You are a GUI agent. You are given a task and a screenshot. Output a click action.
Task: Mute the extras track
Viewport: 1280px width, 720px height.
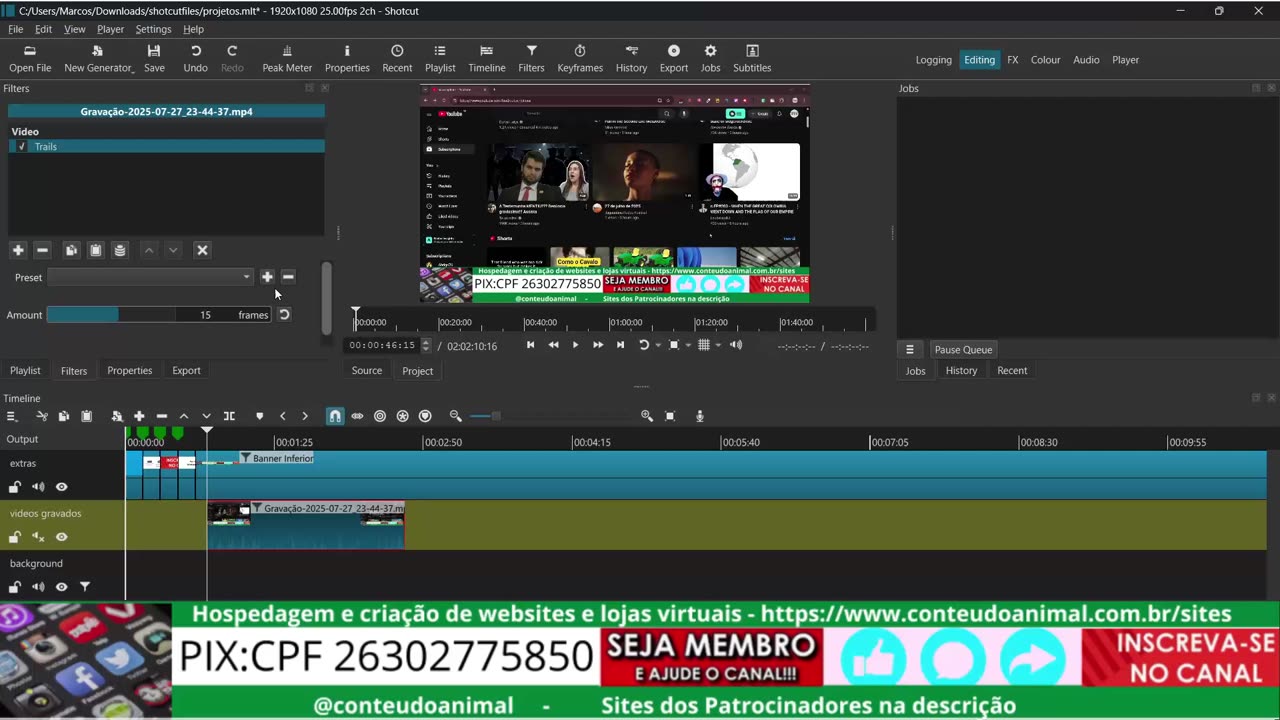coord(38,487)
